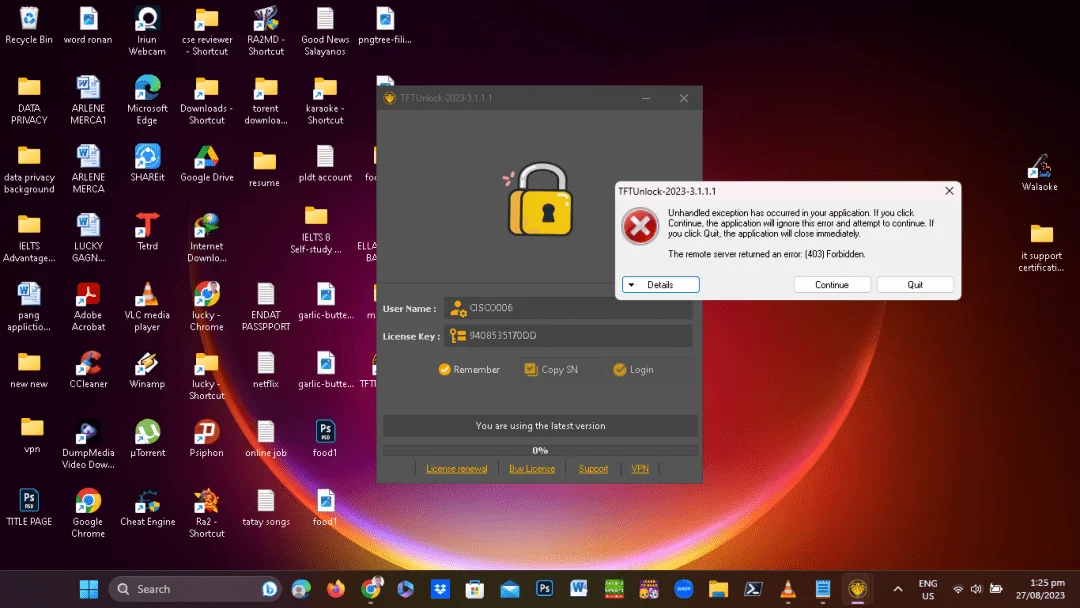Screen dimensions: 1080x608
Task: Open the volume control in the tray
Action: click(x=976, y=589)
